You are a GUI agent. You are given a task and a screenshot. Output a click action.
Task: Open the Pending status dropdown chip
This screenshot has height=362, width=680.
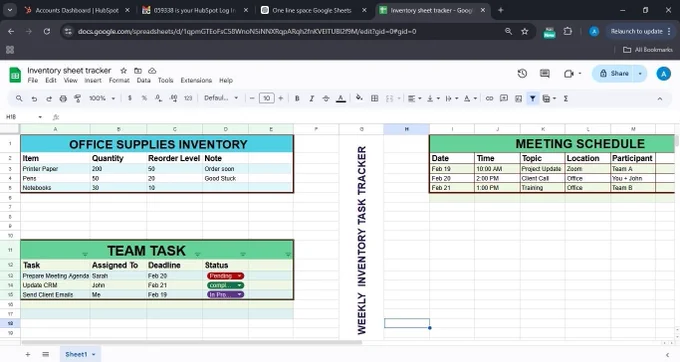pyautogui.click(x=226, y=276)
